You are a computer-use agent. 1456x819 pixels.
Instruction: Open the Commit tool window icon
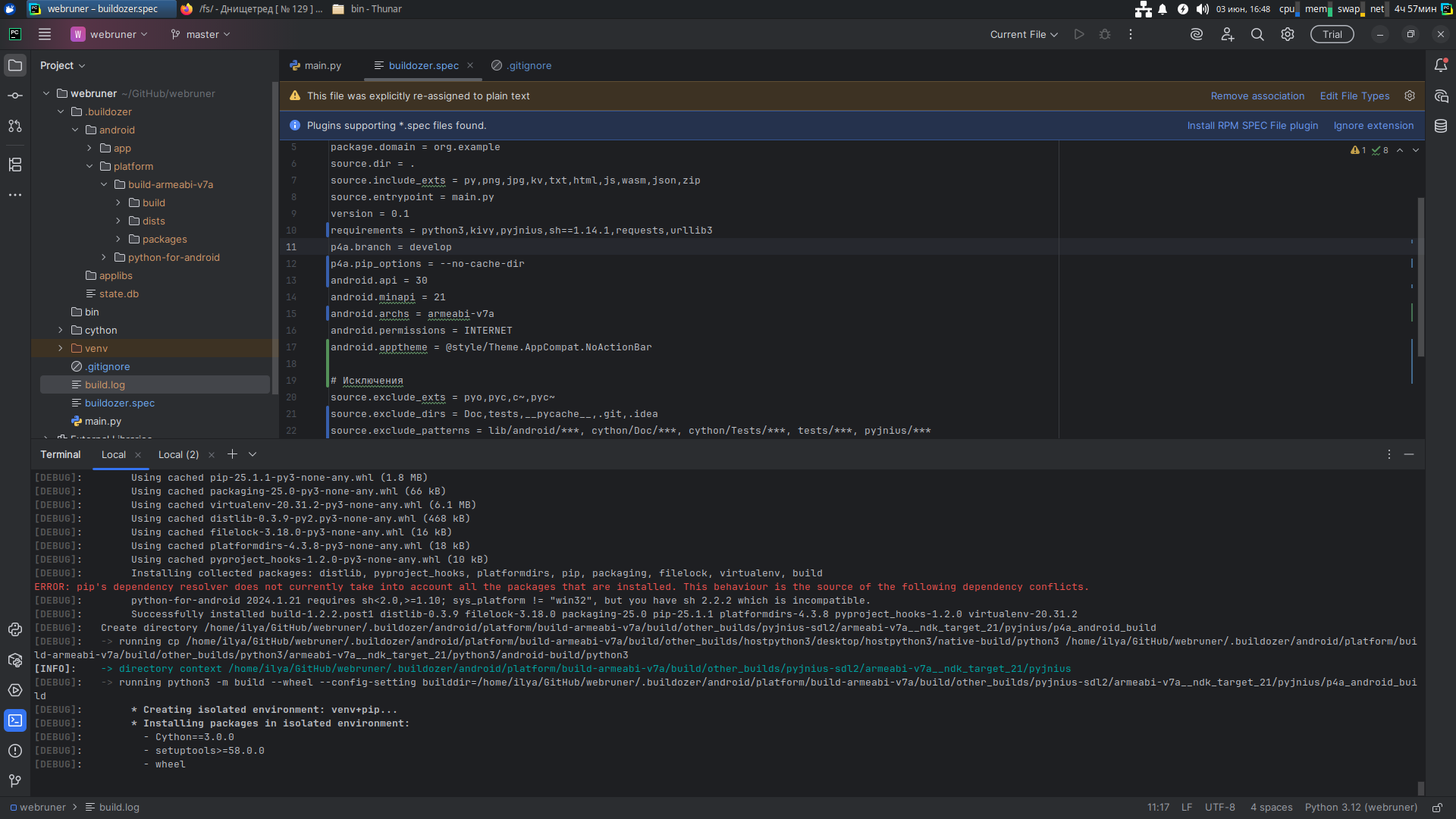coord(15,96)
